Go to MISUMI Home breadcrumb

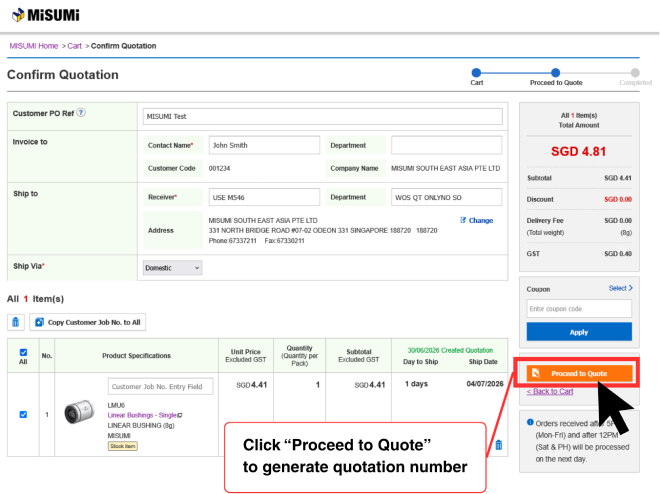pos(34,46)
